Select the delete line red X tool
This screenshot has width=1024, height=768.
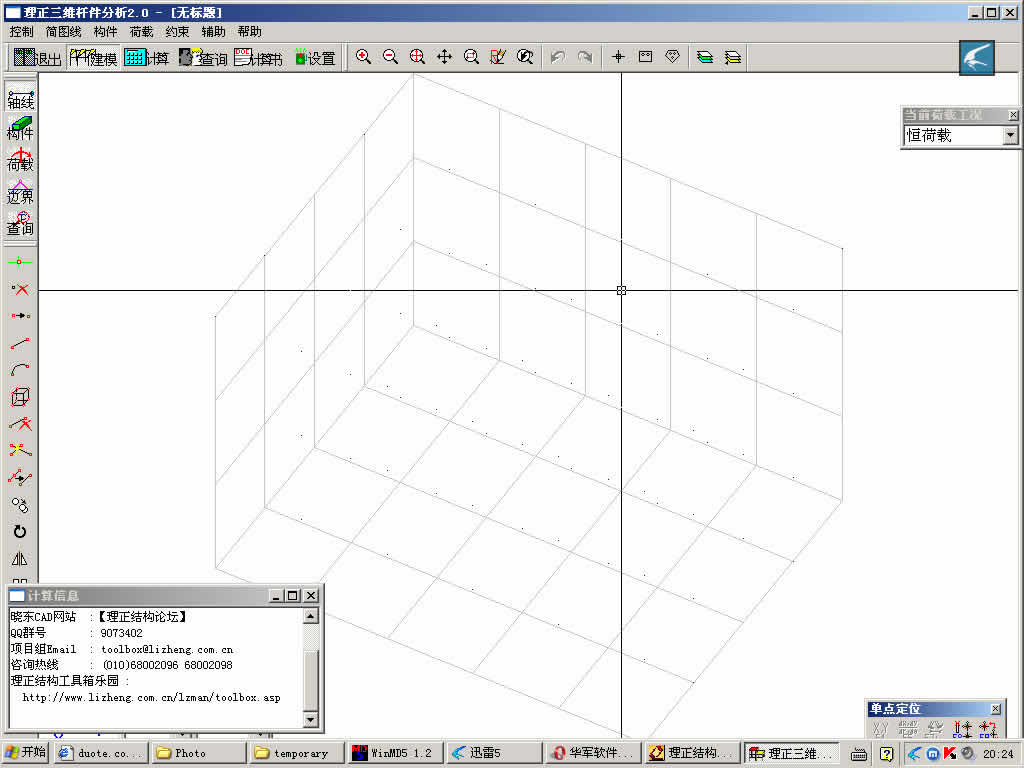tap(20, 424)
